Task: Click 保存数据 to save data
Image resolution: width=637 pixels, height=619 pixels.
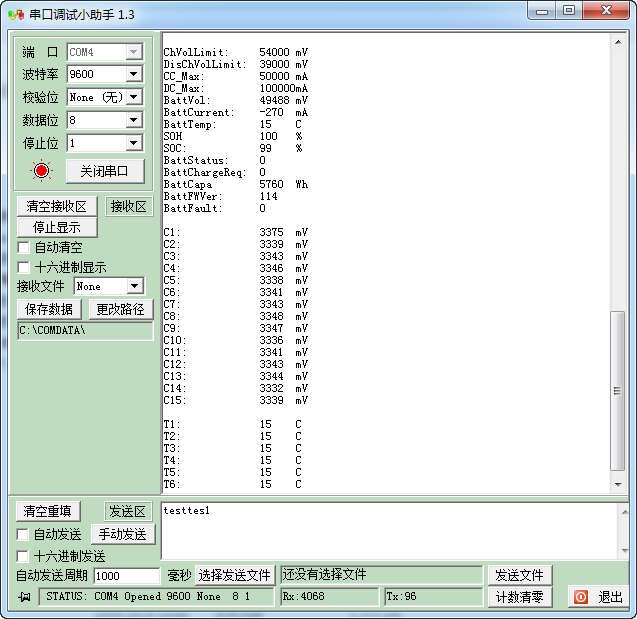Action: 49,309
